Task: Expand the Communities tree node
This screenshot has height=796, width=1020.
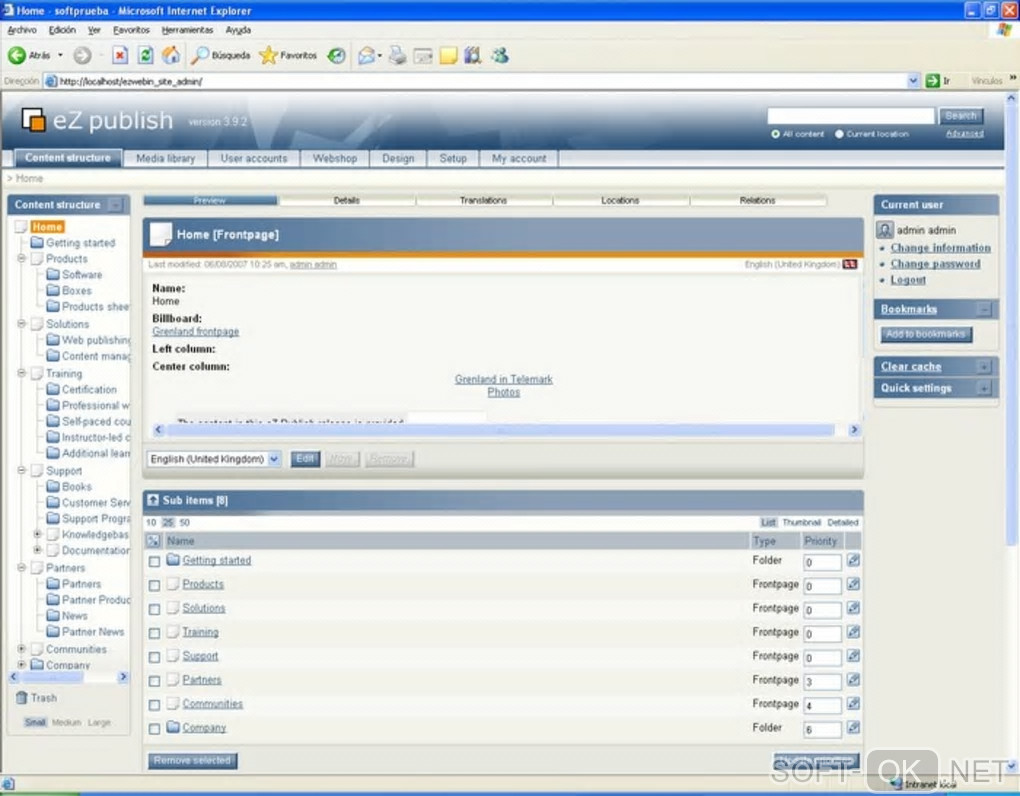Action: (x=21, y=648)
